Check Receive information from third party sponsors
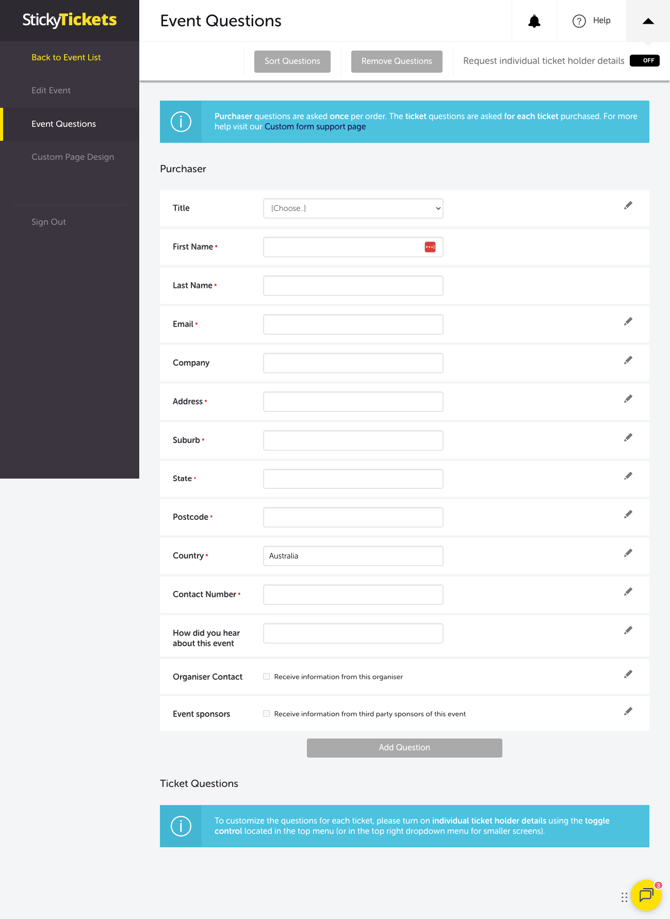670x919 pixels. [x=267, y=714]
